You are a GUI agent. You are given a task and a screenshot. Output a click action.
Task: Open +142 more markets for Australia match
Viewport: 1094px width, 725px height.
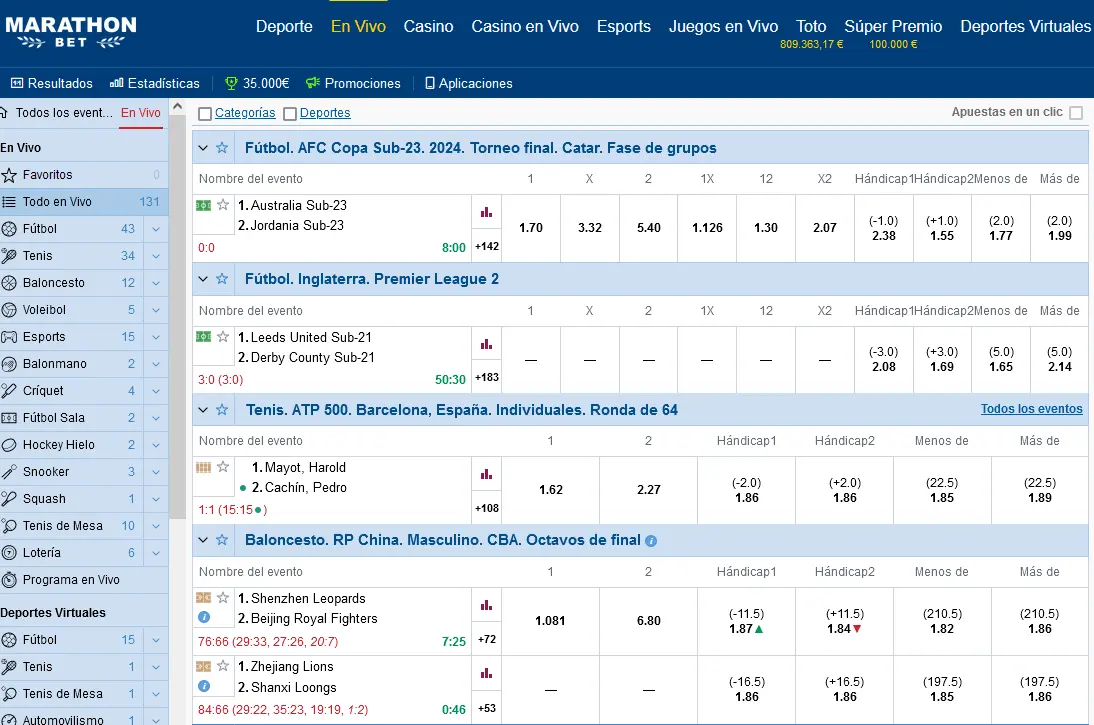click(x=486, y=246)
